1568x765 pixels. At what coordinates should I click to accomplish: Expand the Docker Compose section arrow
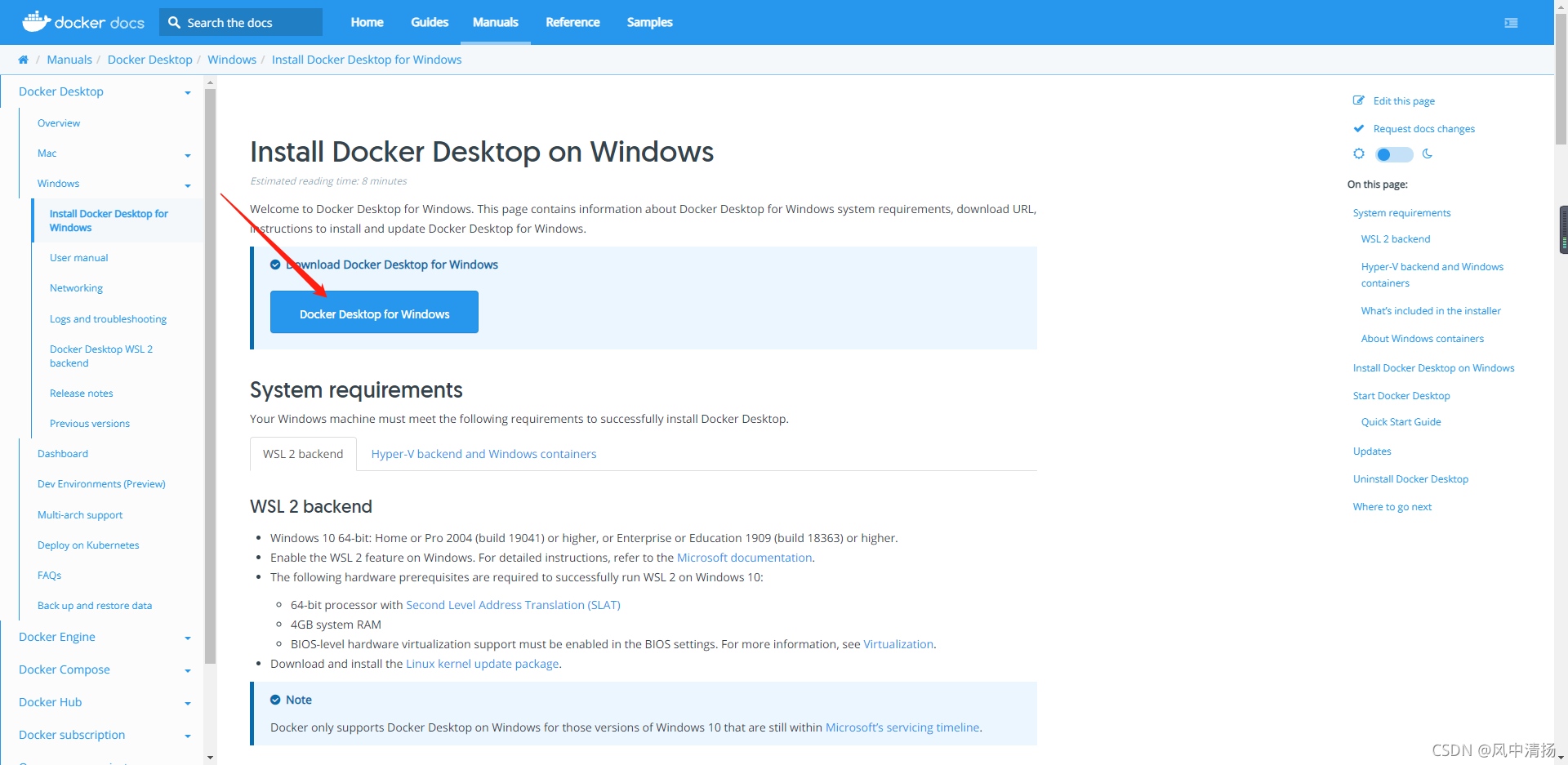pyautogui.click(x=188, y=670)
